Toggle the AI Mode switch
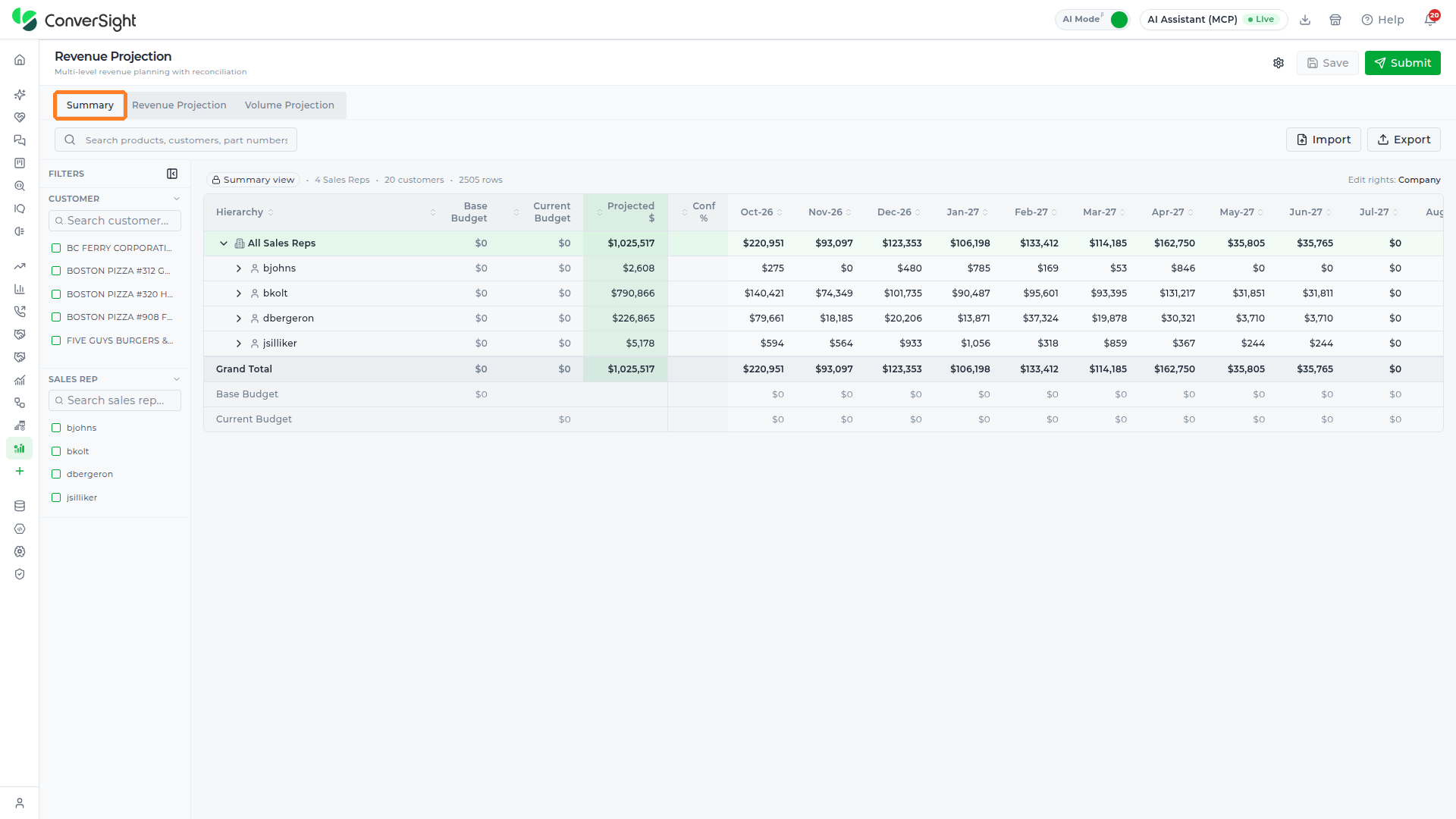 tap(1119, 20)
